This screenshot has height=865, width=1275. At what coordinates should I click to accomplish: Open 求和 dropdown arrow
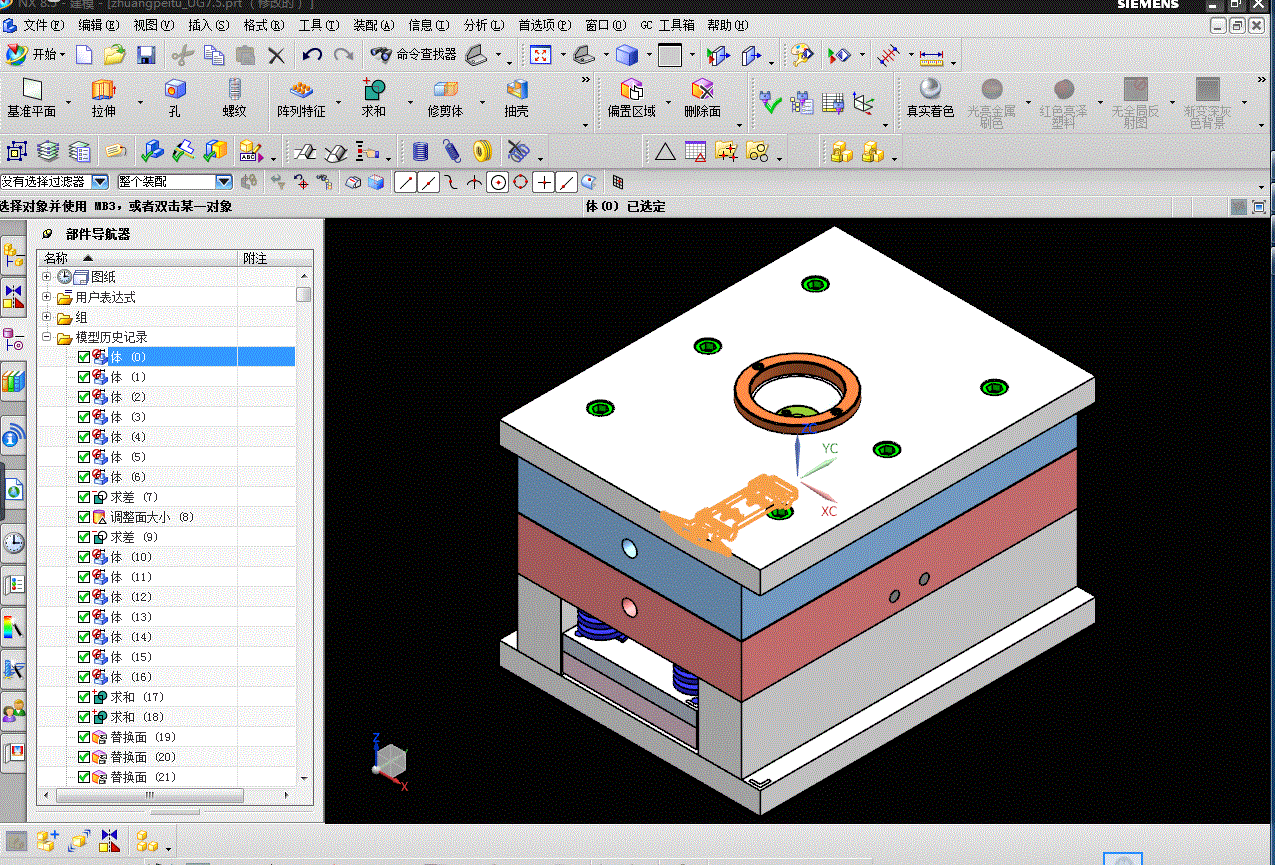pos(410,102)
